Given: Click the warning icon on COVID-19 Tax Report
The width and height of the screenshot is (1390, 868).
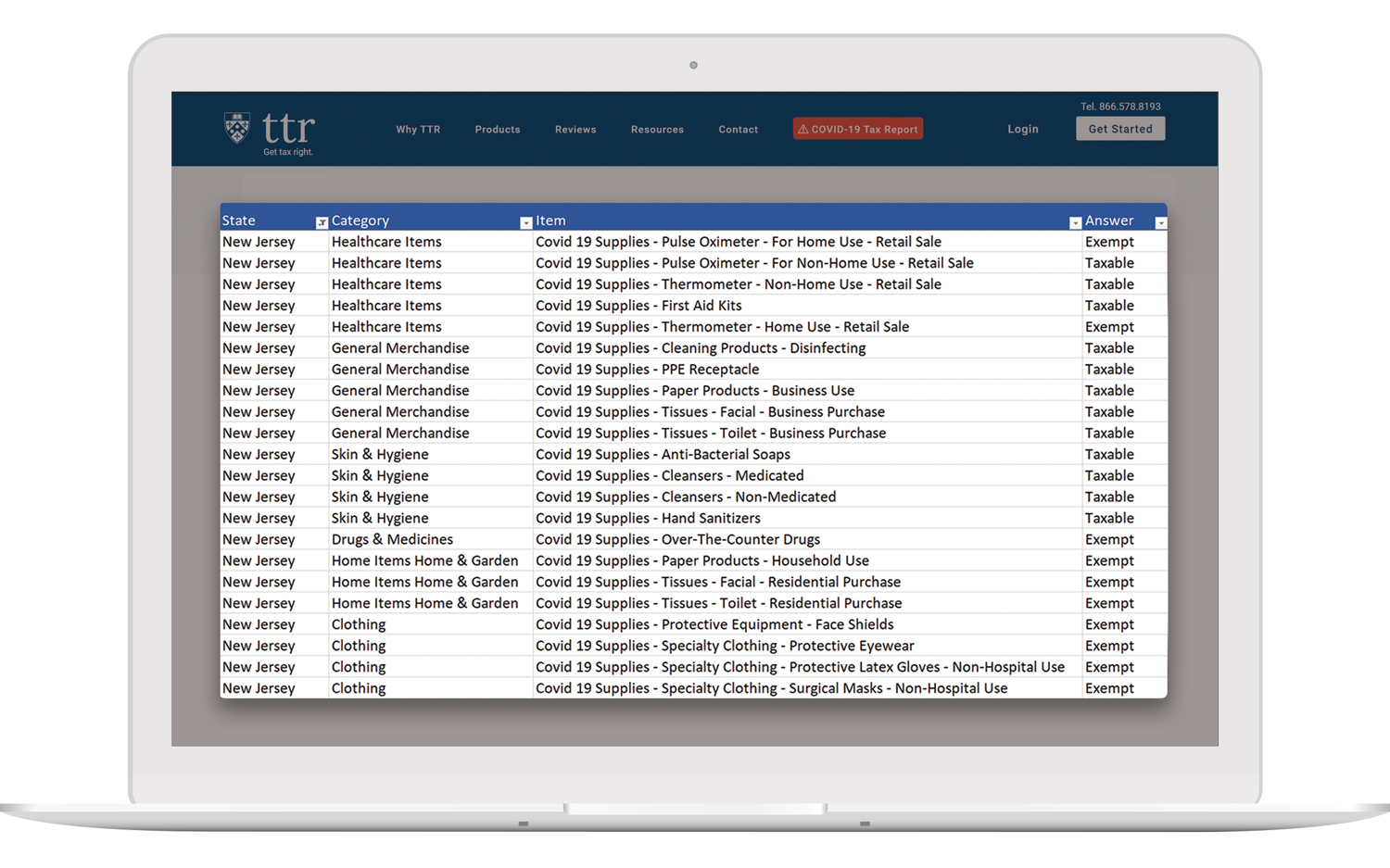Looking at the screenshot, I should (803, 130).
